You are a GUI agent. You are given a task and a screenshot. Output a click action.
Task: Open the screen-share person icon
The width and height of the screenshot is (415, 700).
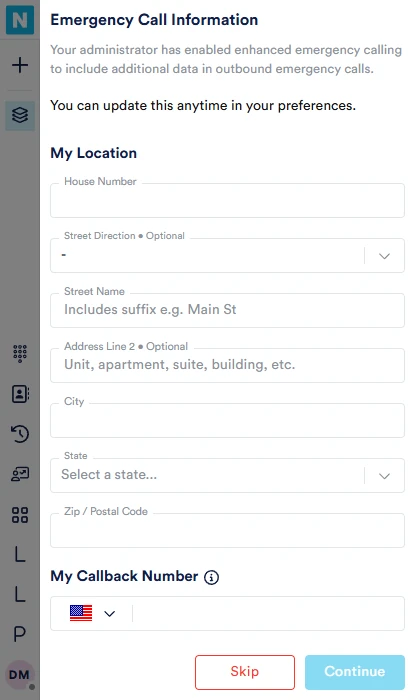20,474
